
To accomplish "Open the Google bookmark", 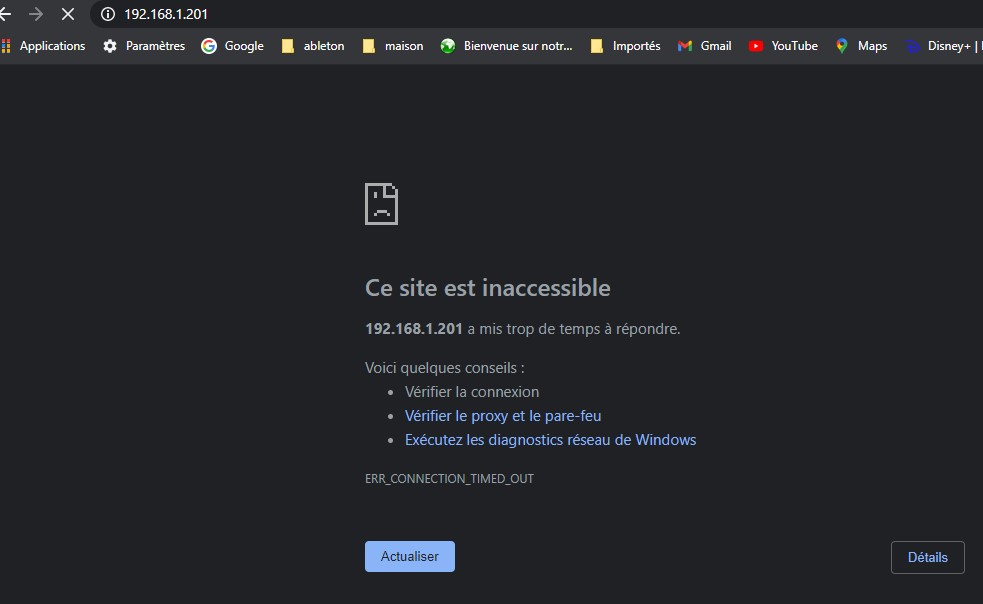I will 233,46.
